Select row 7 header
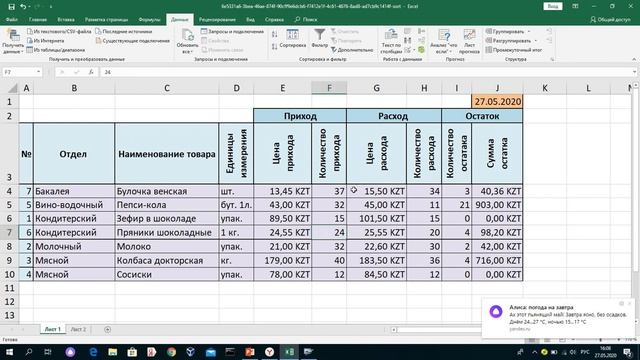The width and height of the screenshot is (640, 360). [9, 233]
